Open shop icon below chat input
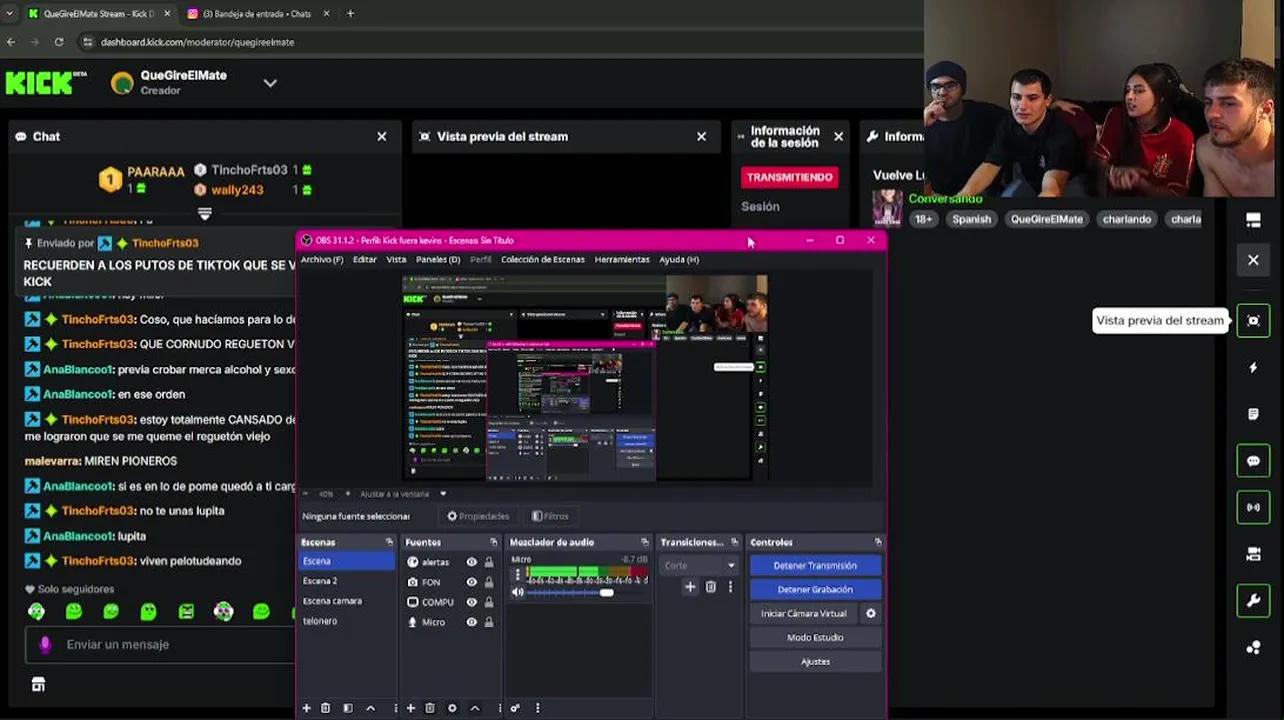 pyautogui.click(x=38, y=685)
